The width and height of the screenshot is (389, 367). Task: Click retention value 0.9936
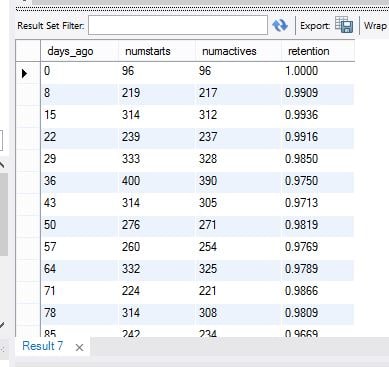coord(317,115)
